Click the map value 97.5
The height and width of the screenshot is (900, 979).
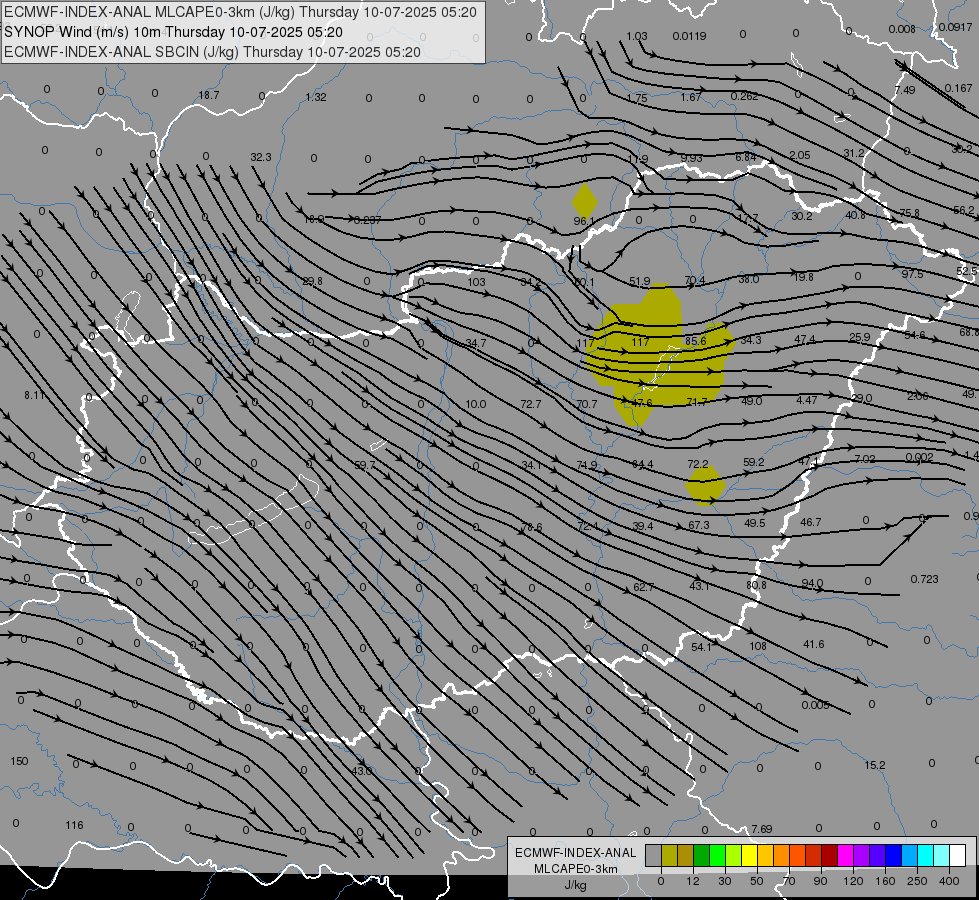pos(912,274)
